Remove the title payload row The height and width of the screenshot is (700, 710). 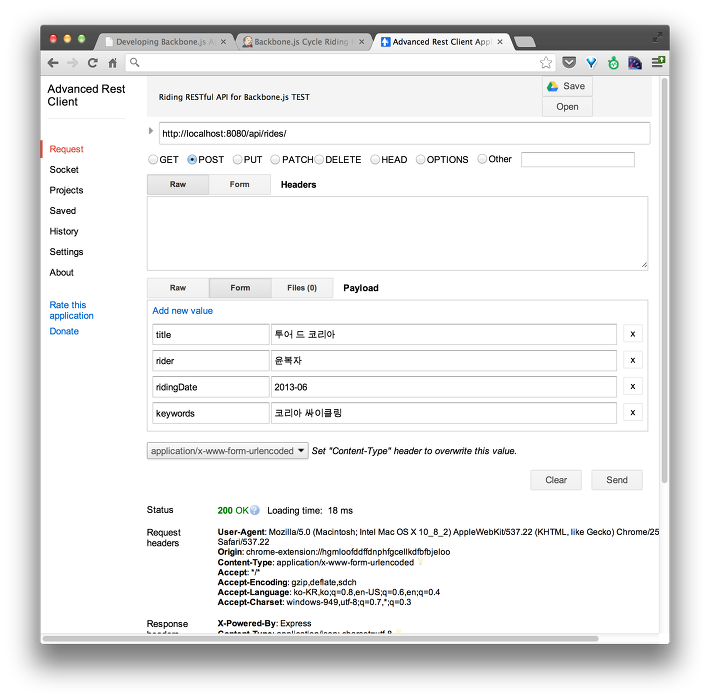click(x=633, y=334)
